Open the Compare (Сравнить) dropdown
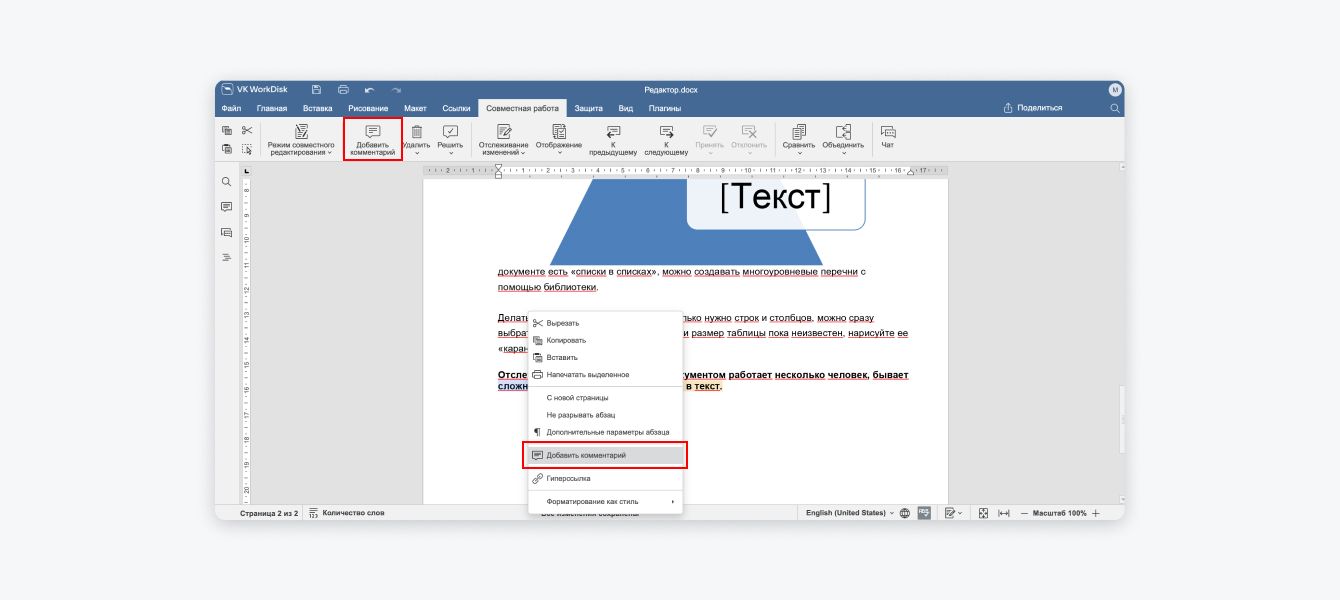The width and height of the screenshot is (1340, 600). coord(799,140)
